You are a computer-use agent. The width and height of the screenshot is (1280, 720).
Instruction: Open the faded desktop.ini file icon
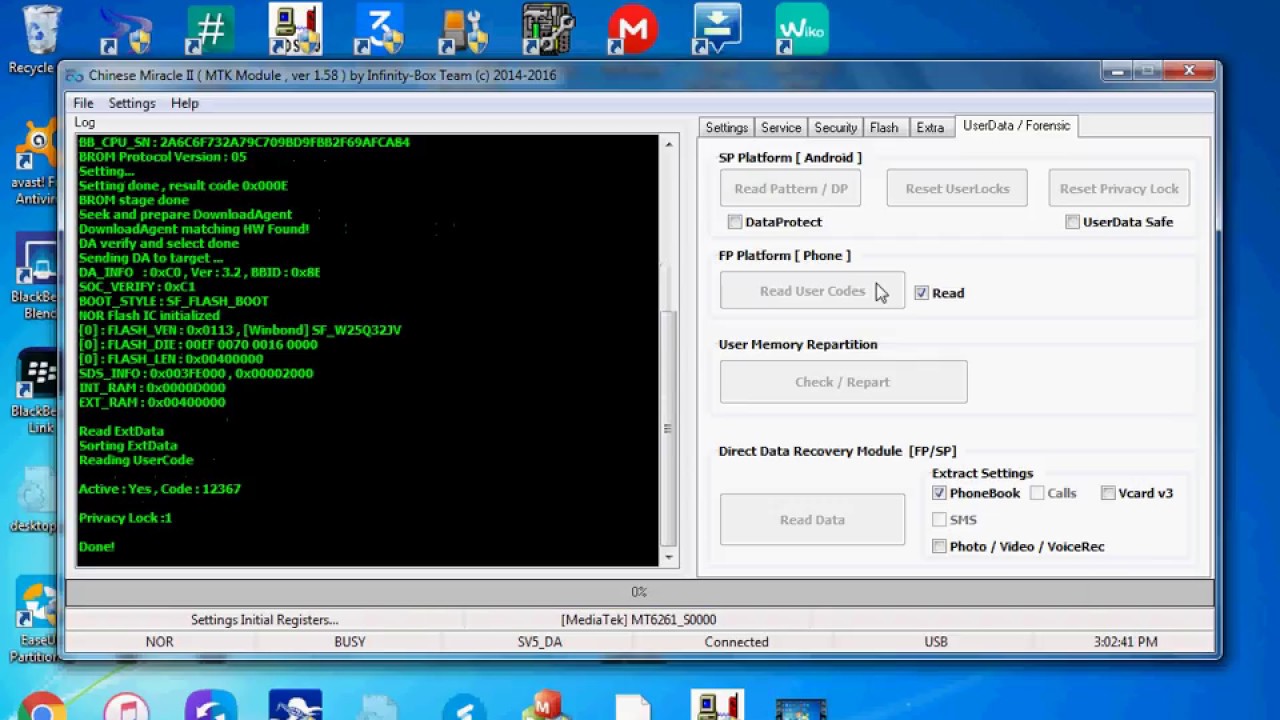point(36,498)
